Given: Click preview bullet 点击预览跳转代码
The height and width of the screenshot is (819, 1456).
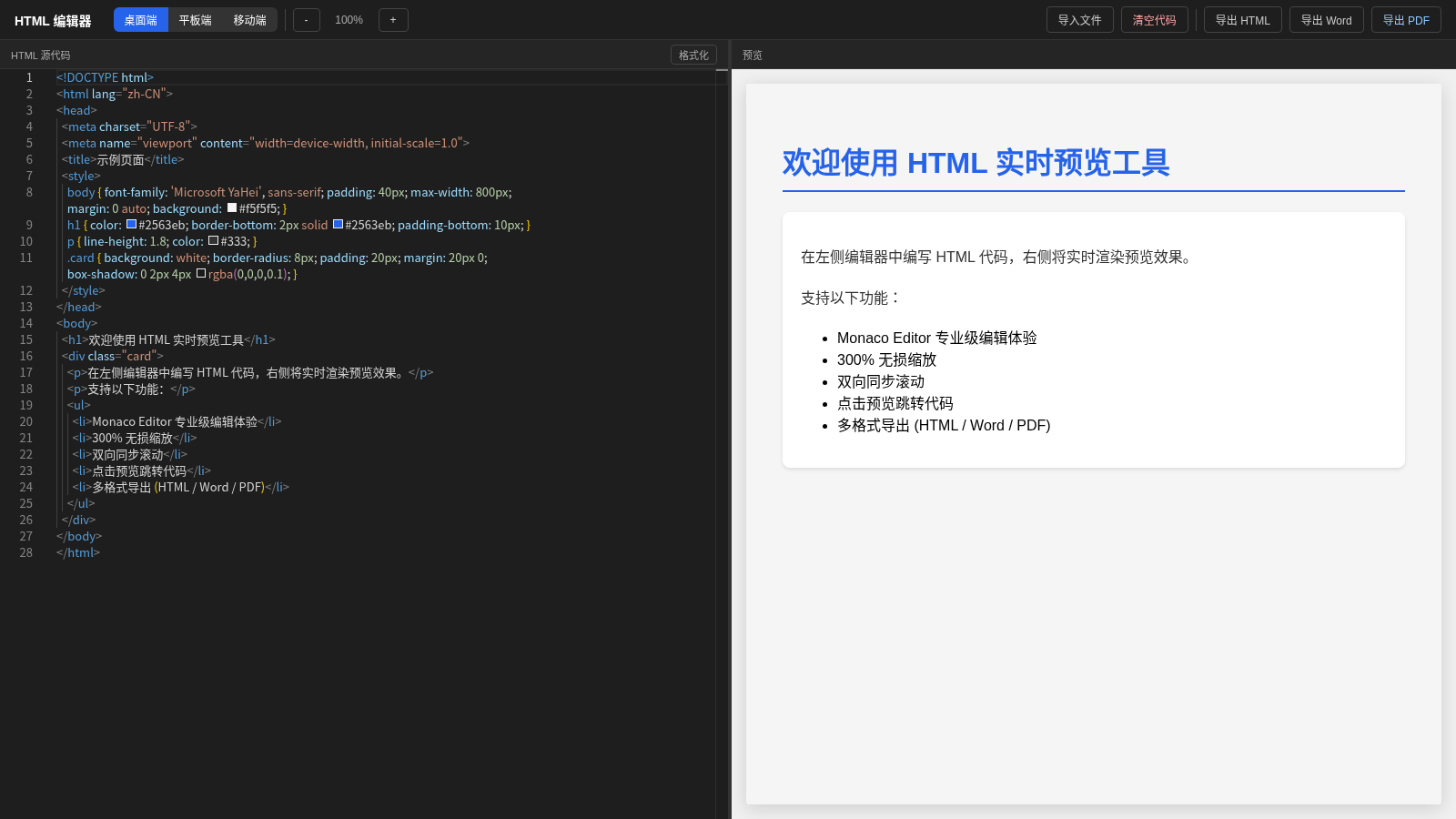Looking at the screenshot, I should tap(895, 403).
